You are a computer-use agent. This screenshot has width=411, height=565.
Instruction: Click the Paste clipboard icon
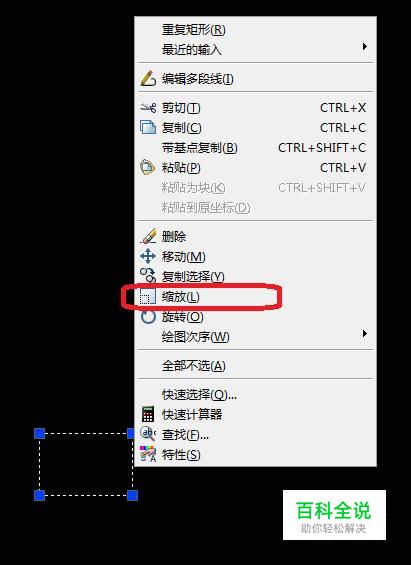tap(148, 167)
